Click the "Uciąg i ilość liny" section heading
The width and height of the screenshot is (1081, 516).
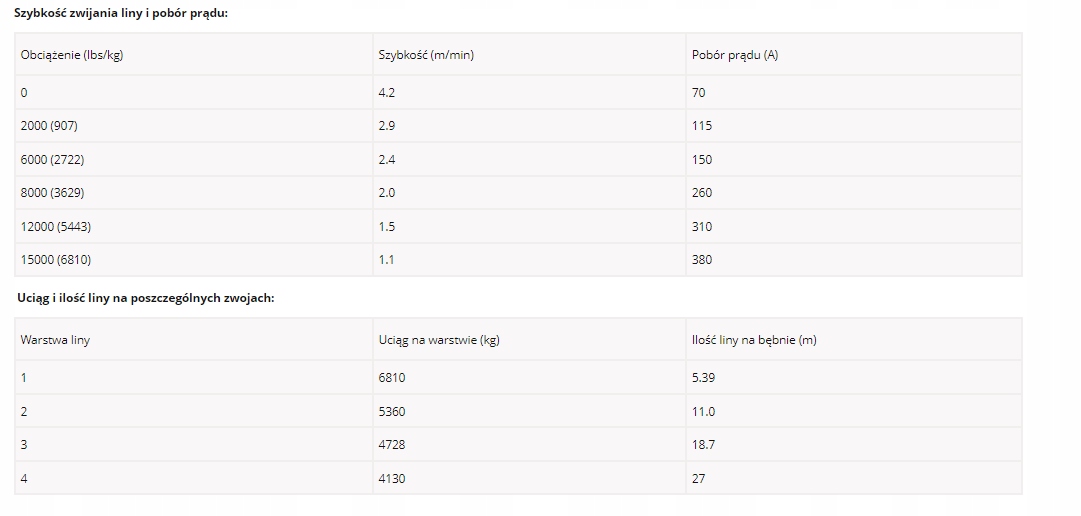click(x=146, y=298)
